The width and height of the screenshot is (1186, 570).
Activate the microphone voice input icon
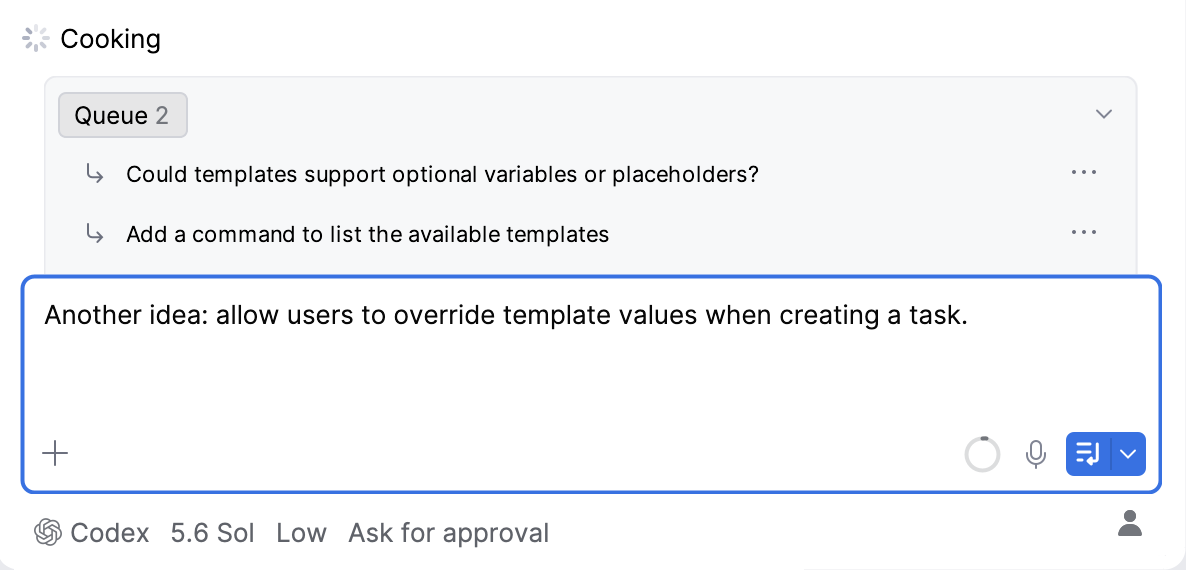click(x=1035, y=454)
